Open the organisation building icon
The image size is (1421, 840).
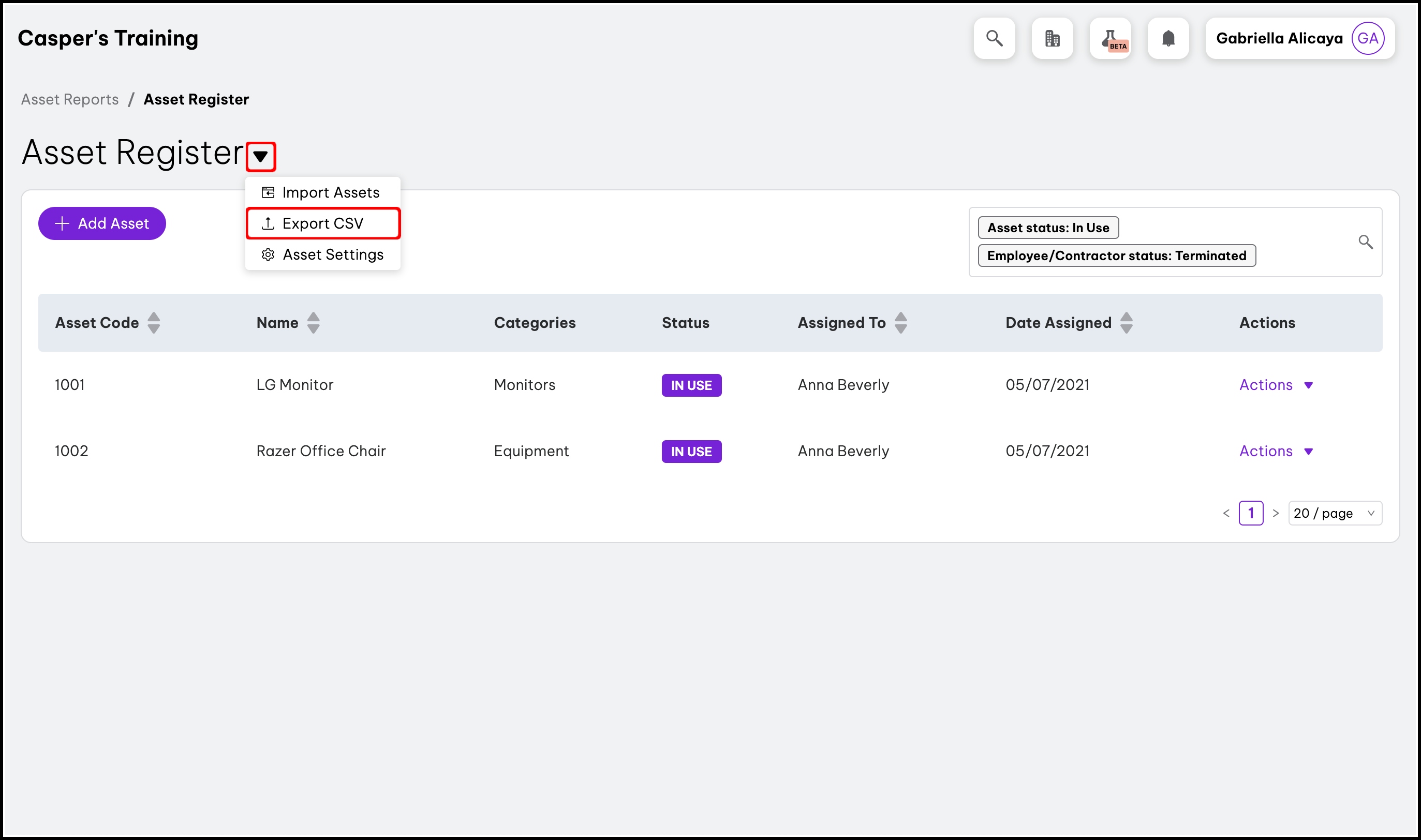(x=1052, y=38)
